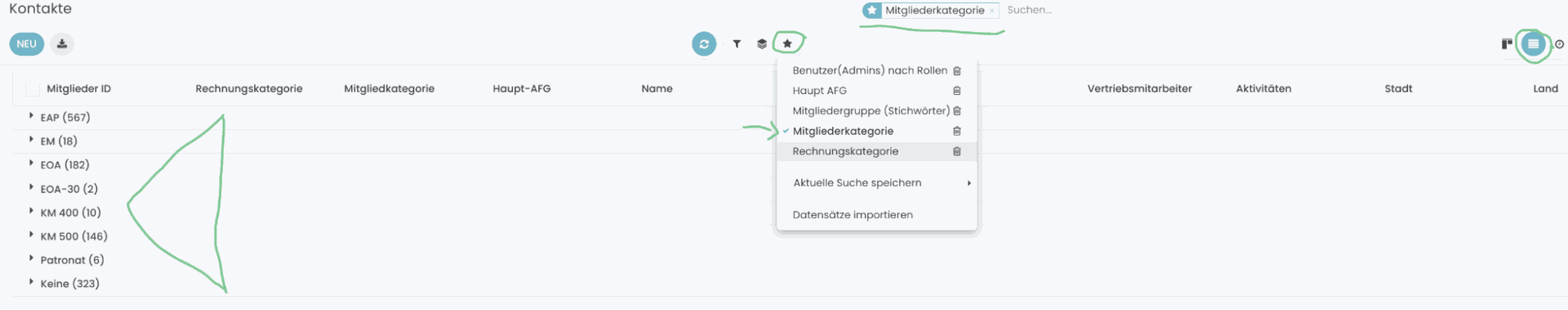Switch to list view
The width and height of the screenshot is (1568, 310).
point(1533,44)
